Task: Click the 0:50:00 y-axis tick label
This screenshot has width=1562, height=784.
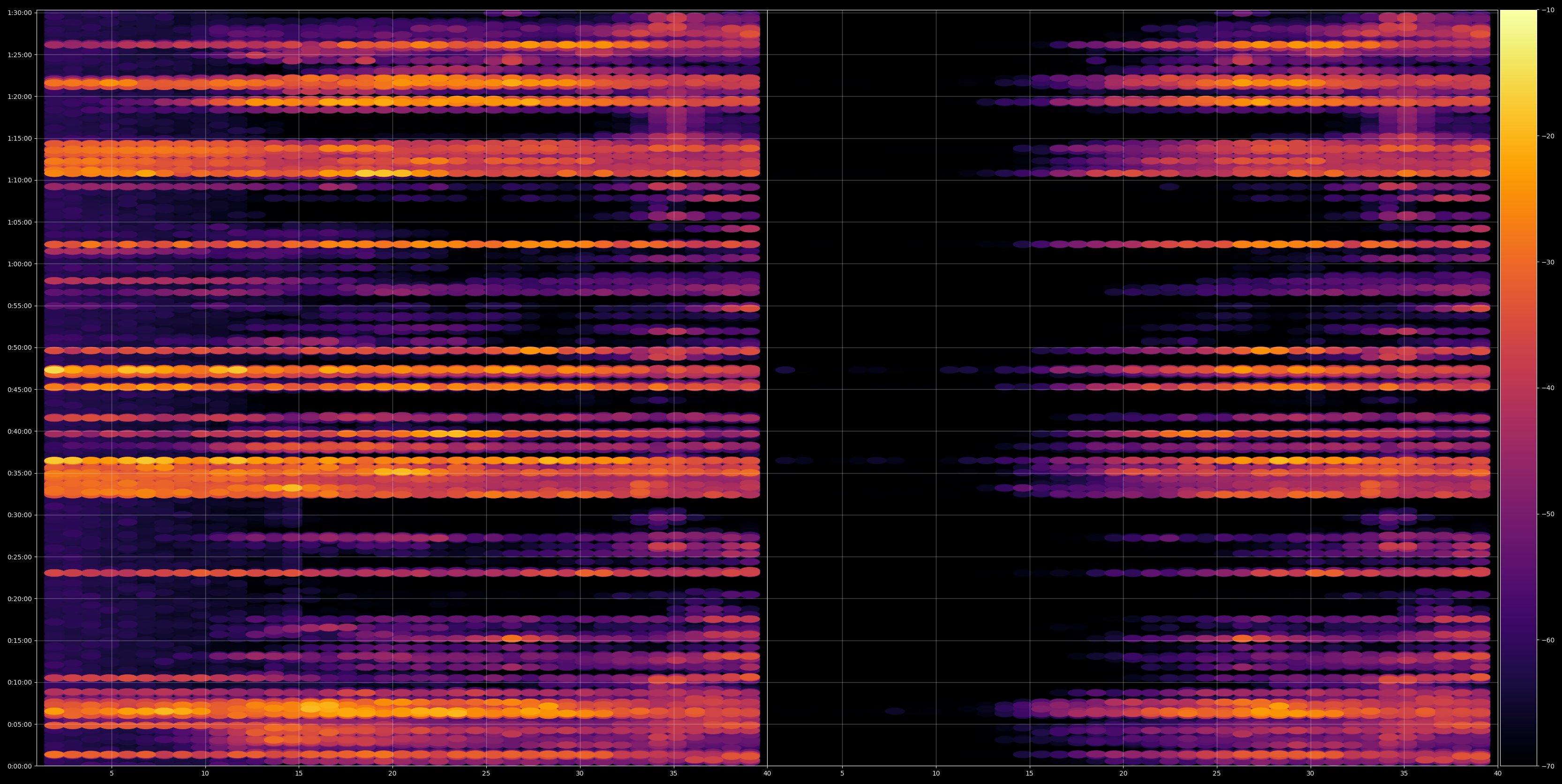Action: pyautogui.click(x=19, y=347)
